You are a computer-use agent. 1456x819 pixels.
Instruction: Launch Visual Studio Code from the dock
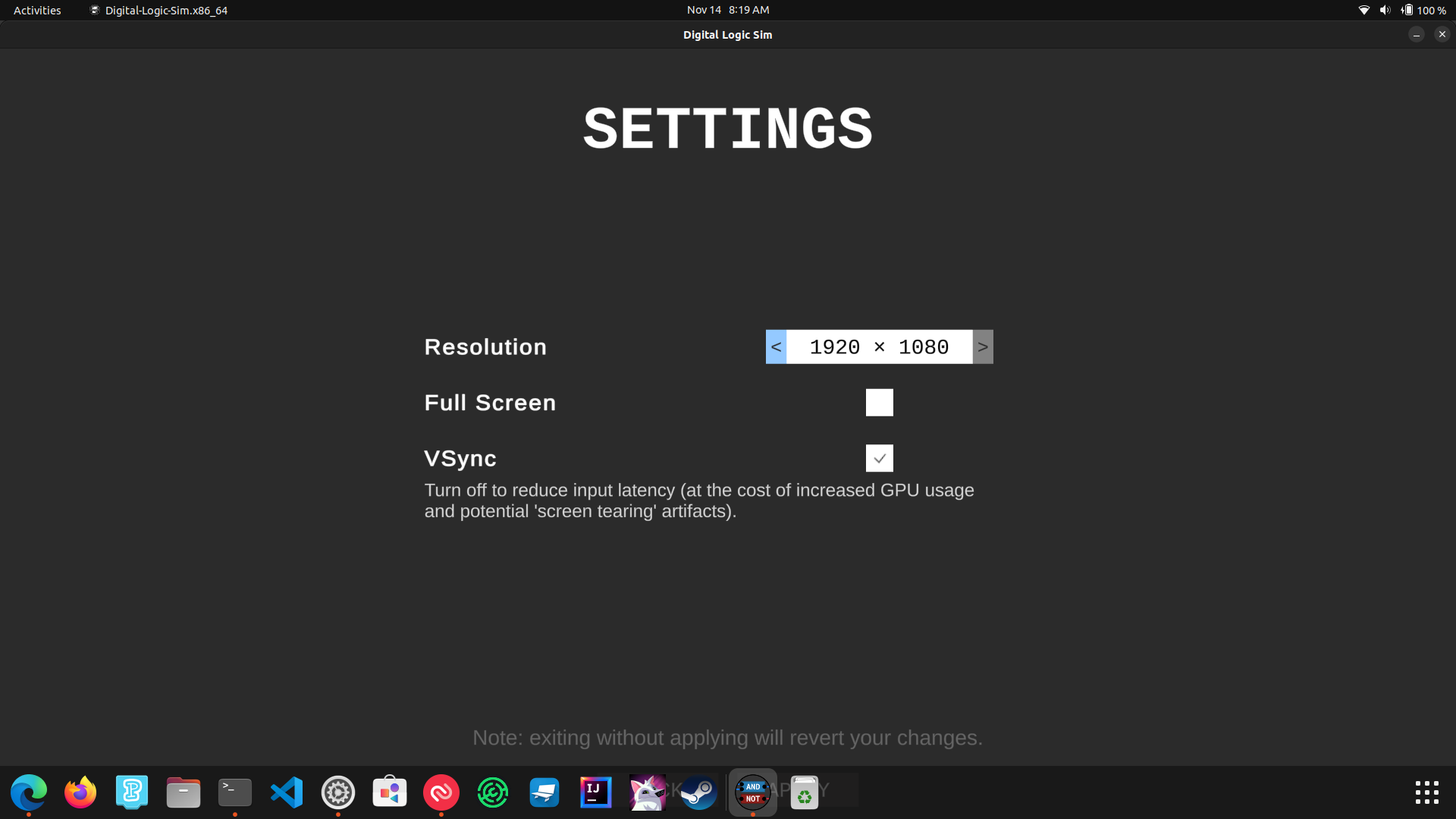[x=286, y=792]
